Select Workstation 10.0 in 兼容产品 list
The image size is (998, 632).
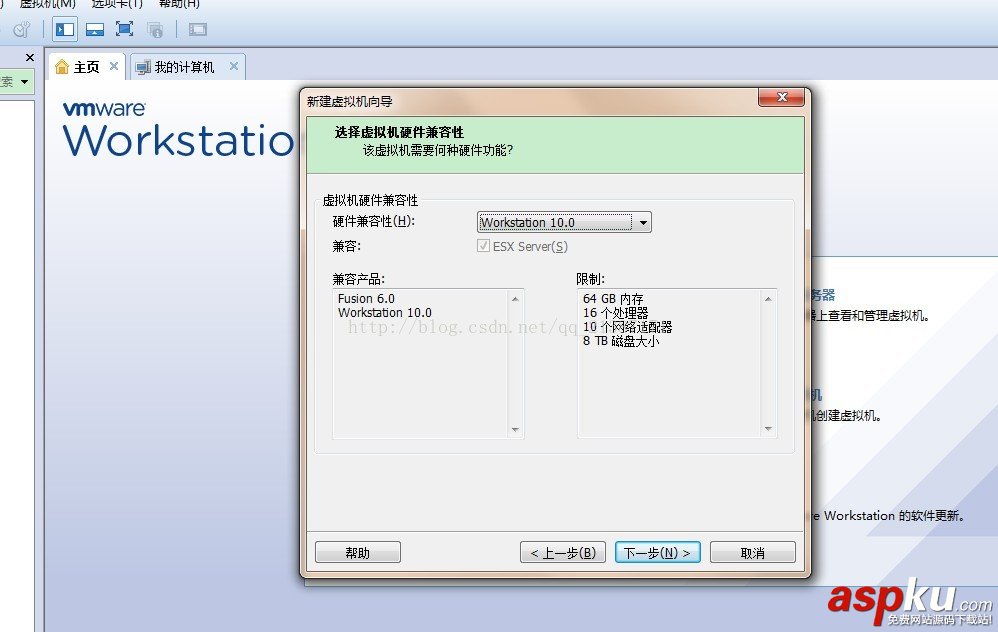[384, 312]
